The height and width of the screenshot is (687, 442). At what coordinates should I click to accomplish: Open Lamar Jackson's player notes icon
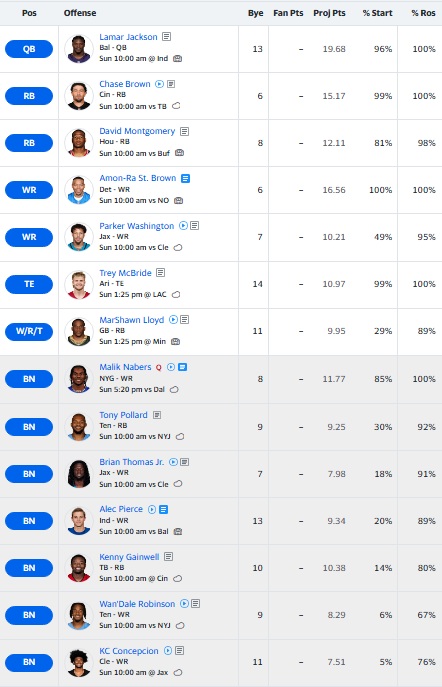tap(166, 37)
